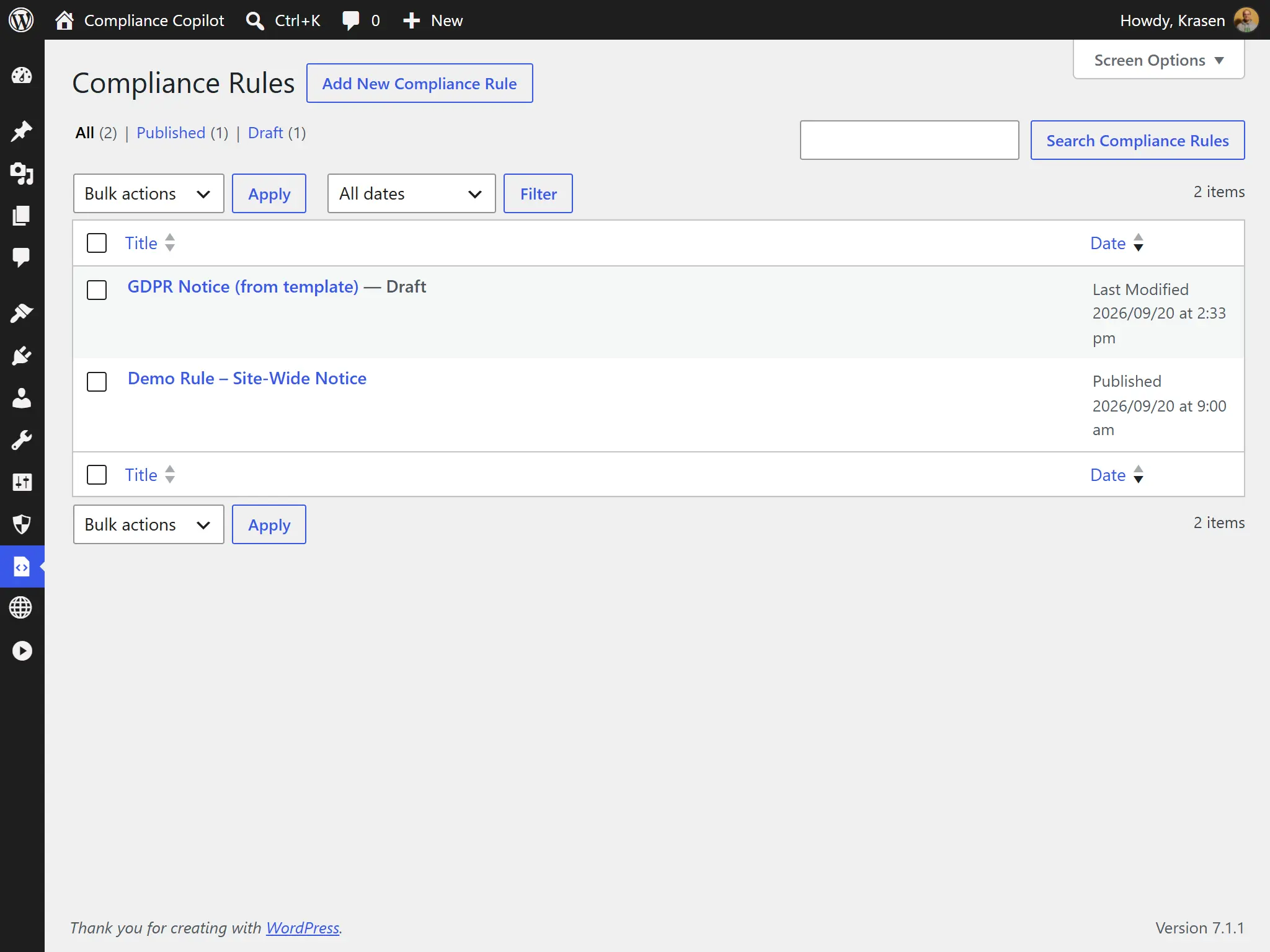Screen dimensions: 1270x952
Task: Open Posts via the pushpin sidebar icon
Action: point(22,131)
